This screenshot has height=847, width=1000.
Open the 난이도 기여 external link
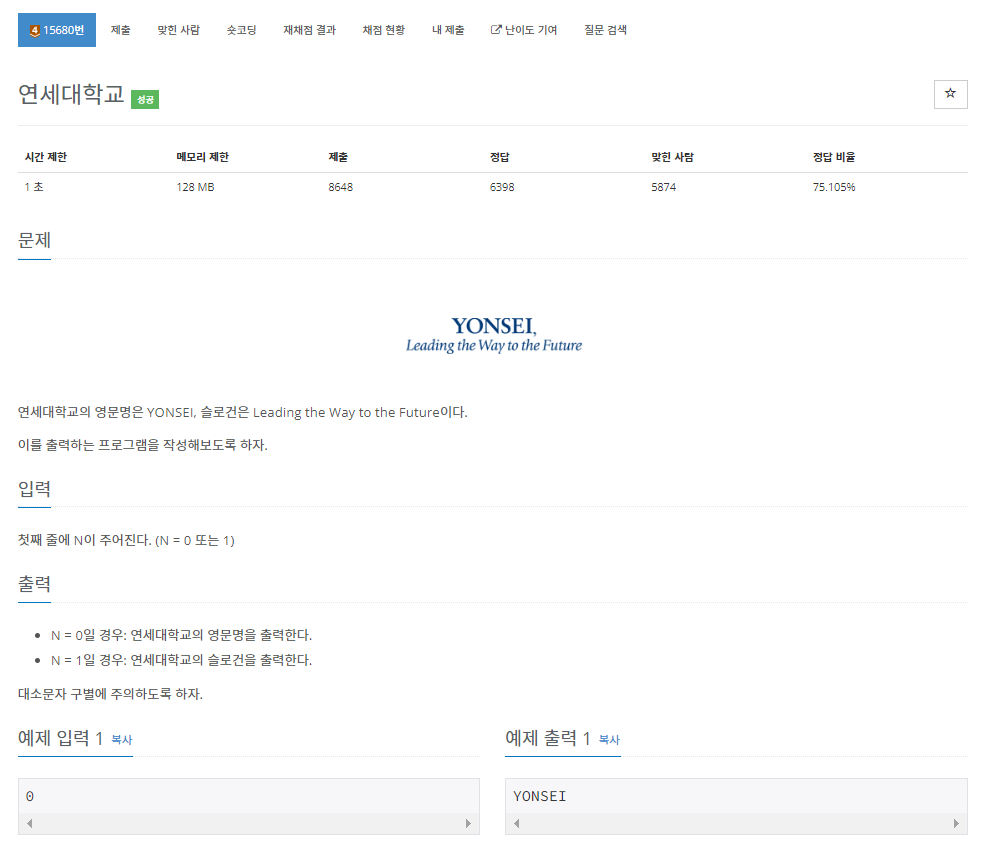tap(524, 30)
